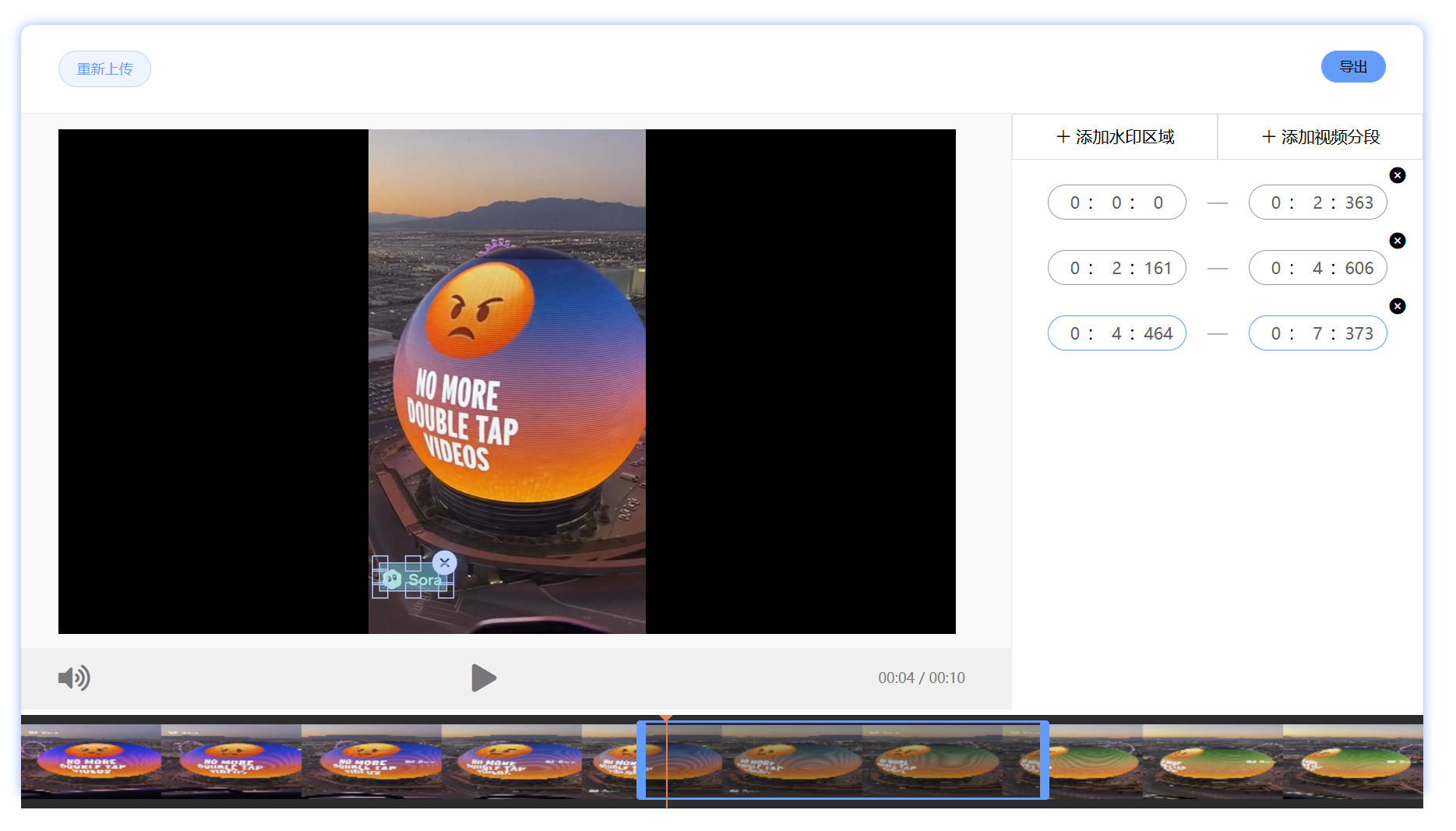This screenshot has height=831, width=1456.
Task: Click the speaker volume icon
Action: tap(74, 678)
